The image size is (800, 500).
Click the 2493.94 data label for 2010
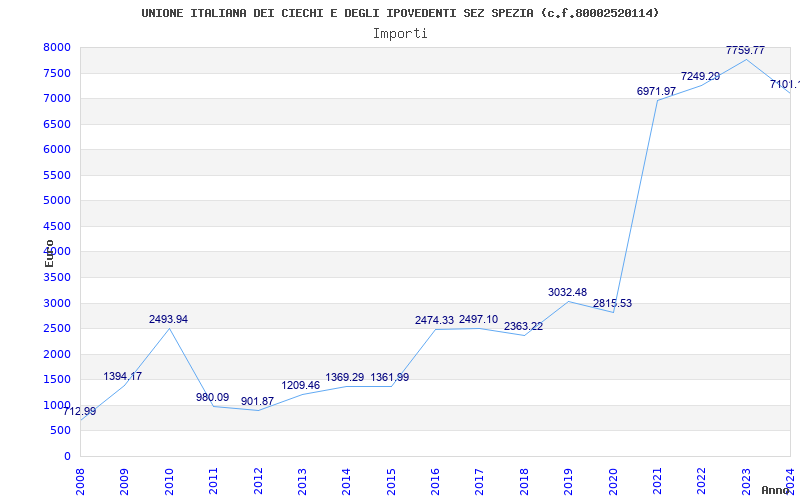coord(168,320)
